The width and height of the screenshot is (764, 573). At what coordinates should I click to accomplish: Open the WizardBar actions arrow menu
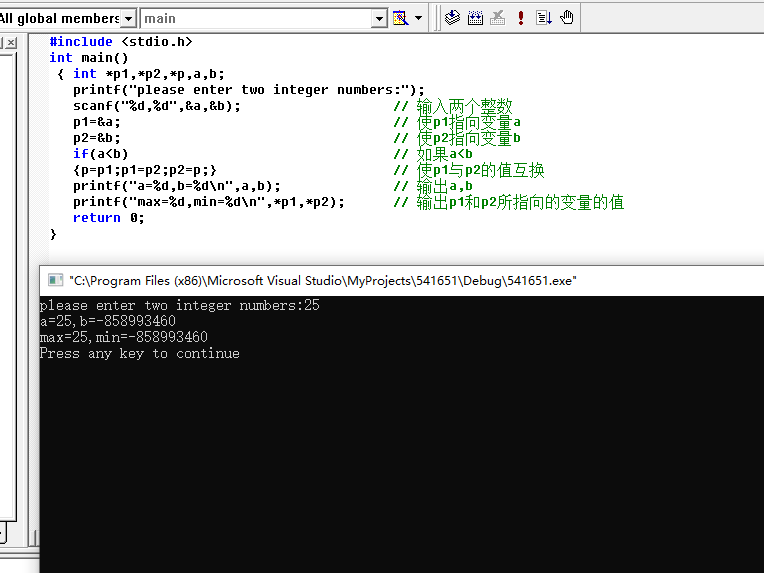(x=419, y=18)
